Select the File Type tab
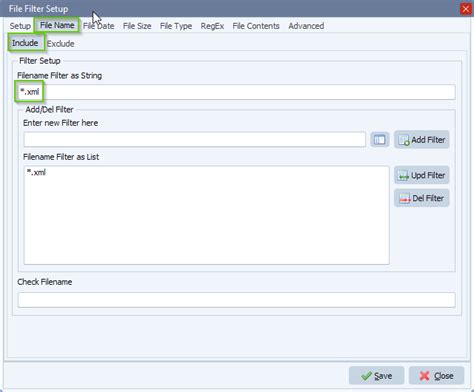 (x=176, y=26)
